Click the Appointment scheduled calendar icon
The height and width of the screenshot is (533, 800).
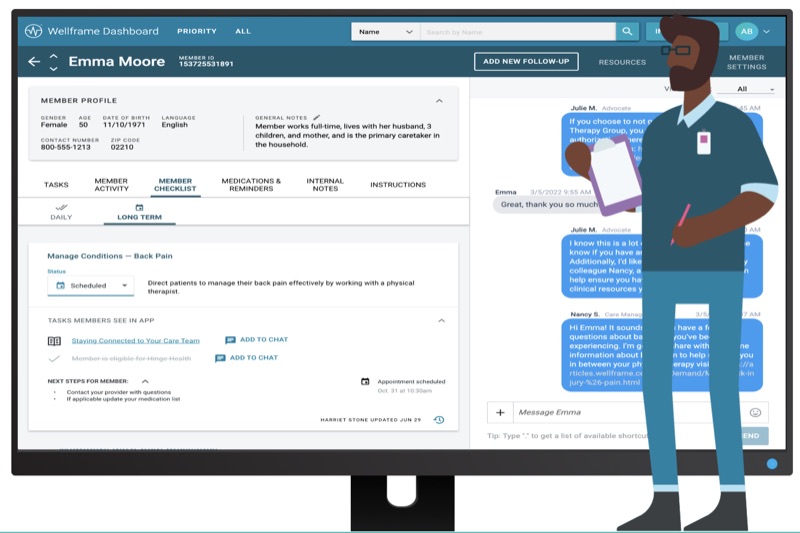365,382
